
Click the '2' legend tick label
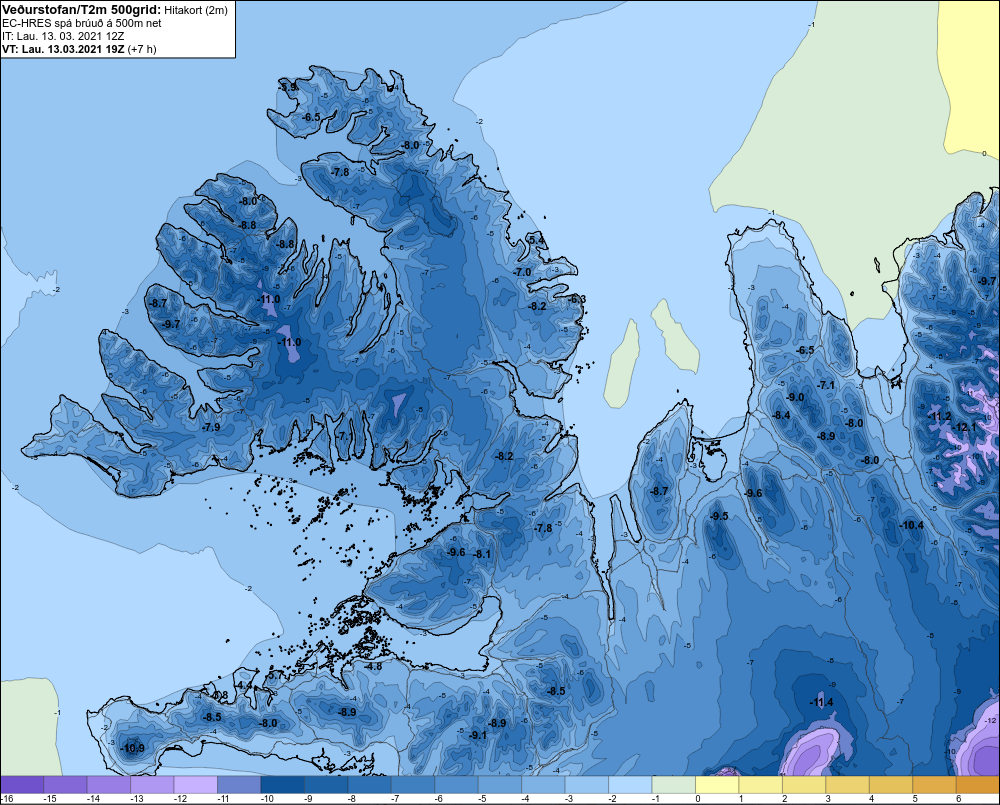[x=785, y=799]
